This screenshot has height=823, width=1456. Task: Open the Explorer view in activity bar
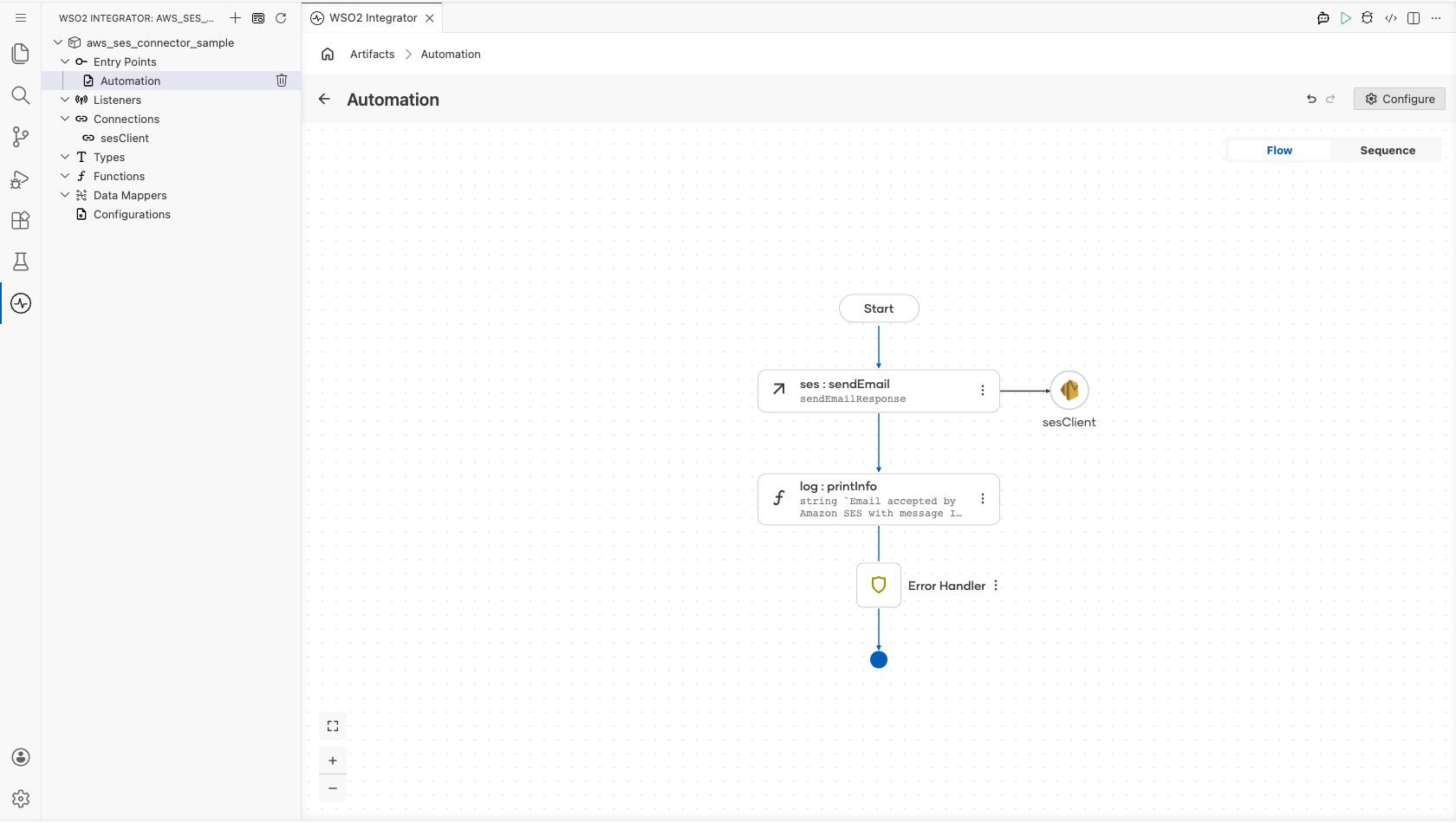pyautogui.click(x=21, y=54)
